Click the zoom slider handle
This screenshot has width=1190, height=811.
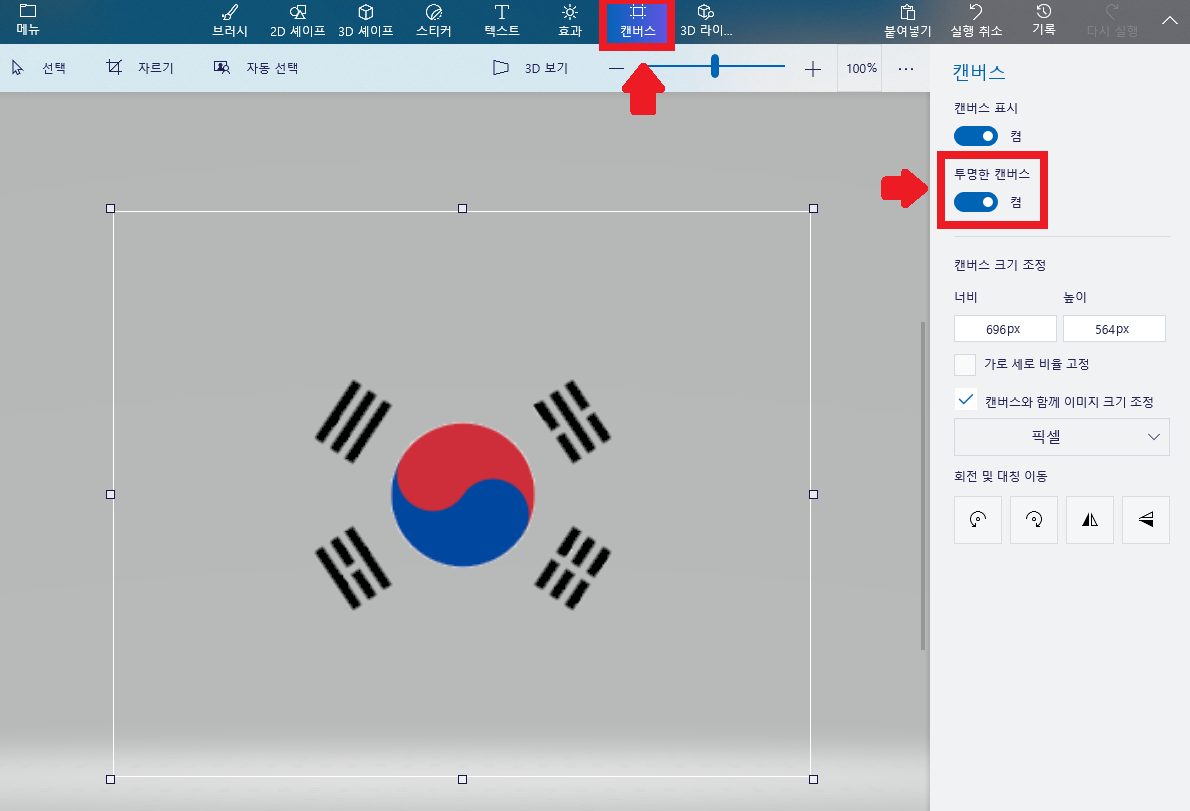point(715,66)
